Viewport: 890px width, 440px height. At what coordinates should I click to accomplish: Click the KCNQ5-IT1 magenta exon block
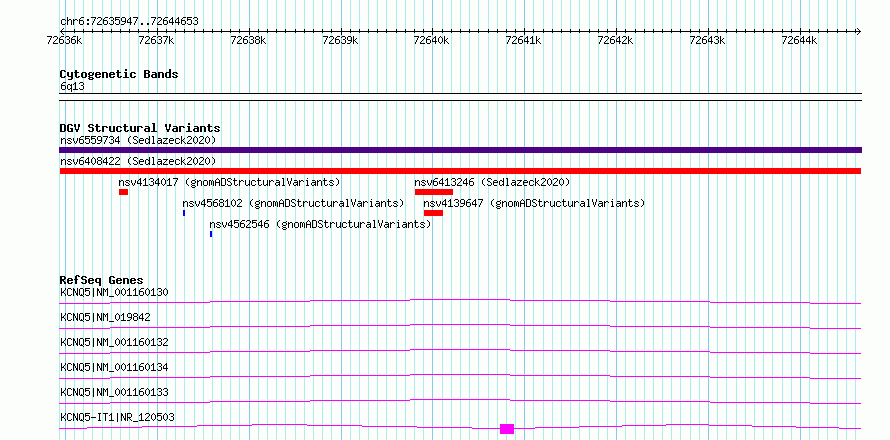(507, 429)
